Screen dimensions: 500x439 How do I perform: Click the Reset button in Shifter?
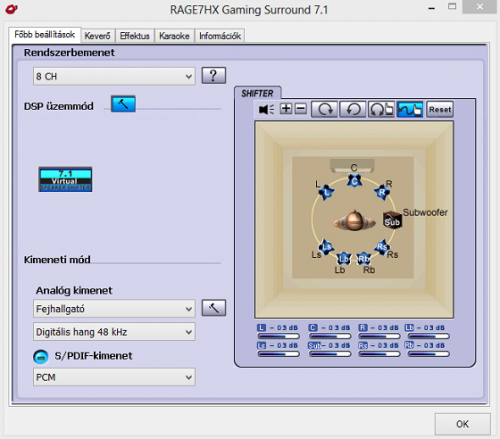pos(440,109)
